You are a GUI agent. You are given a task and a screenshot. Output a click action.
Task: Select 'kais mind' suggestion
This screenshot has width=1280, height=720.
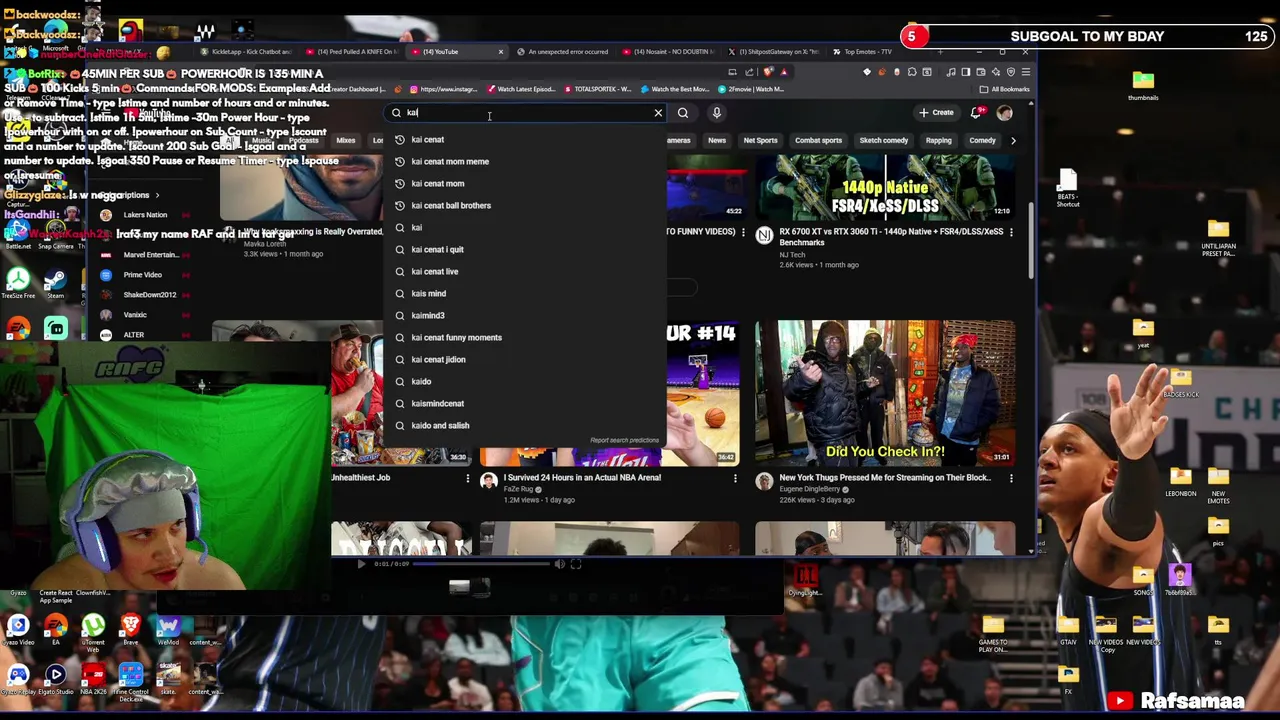coord(527,293)
